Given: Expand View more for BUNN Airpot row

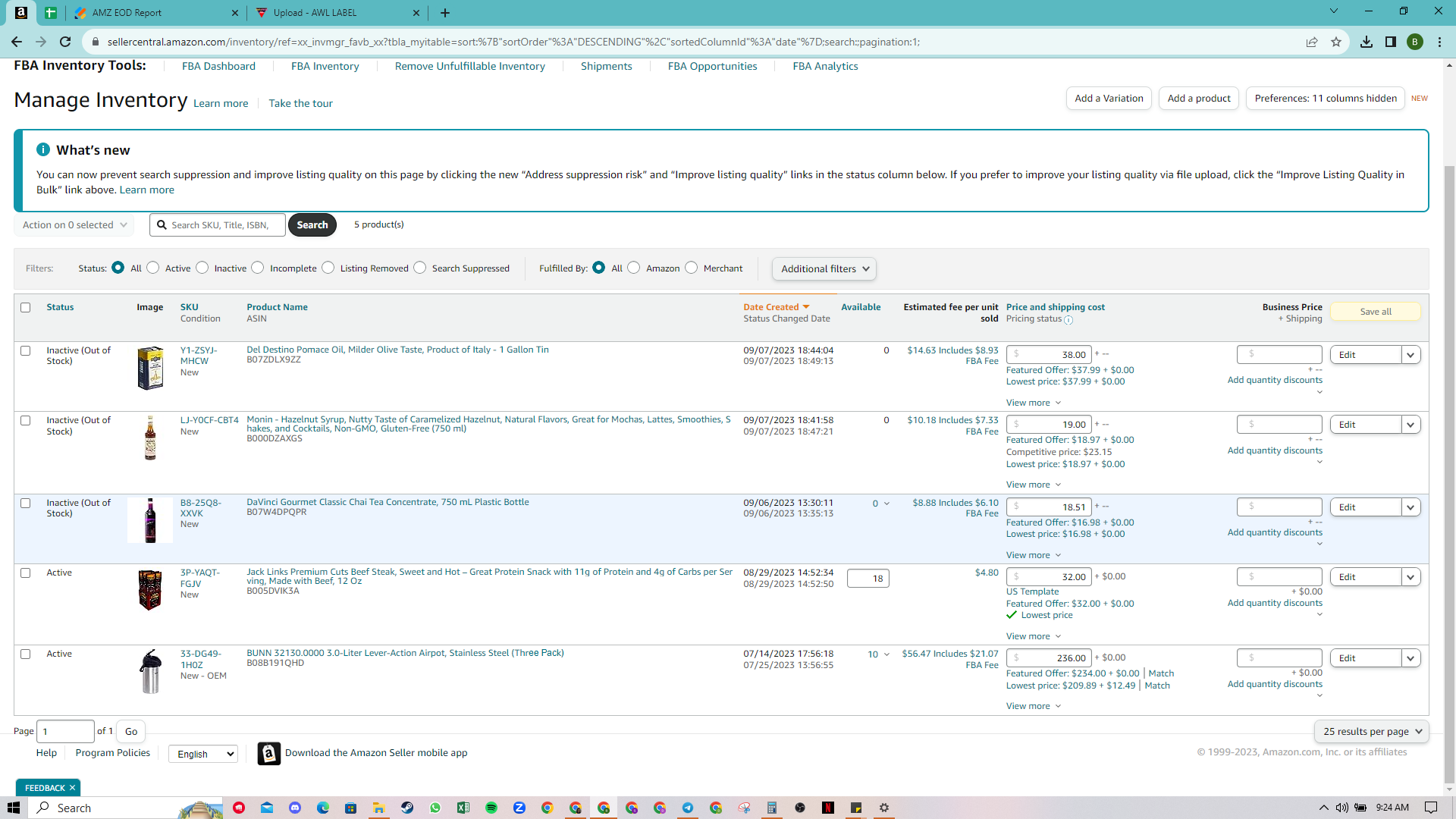Looking at the screenshot, I should pos(1034,706).
